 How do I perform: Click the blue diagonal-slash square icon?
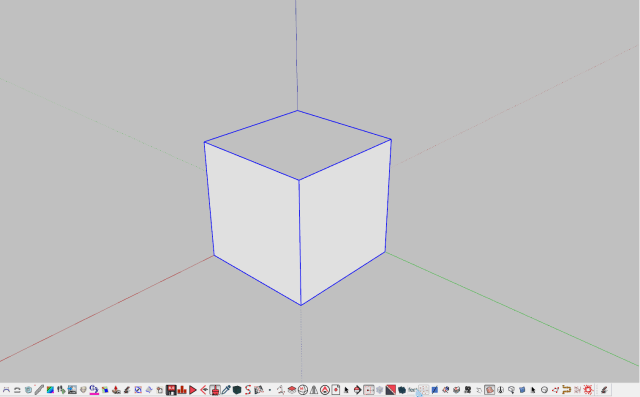tap(435, 390)
